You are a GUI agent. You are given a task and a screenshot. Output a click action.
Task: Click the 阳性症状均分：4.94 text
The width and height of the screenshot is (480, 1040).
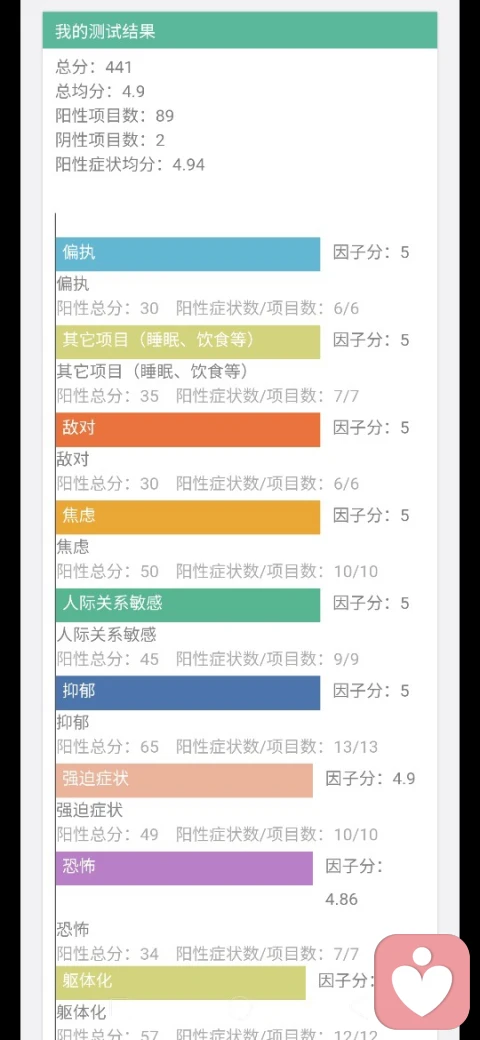coord(131,164)
